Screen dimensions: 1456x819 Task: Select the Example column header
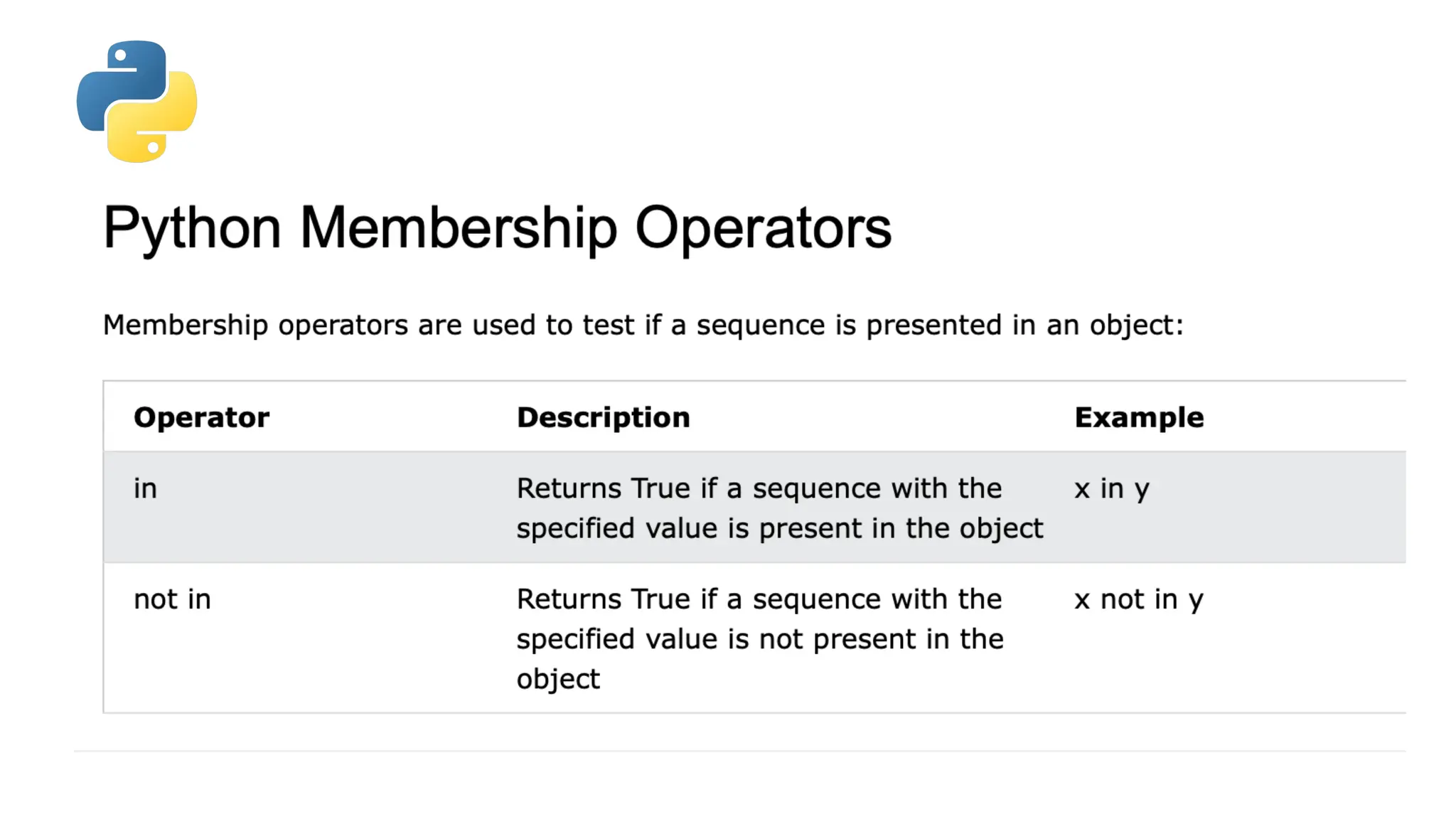tap(1139, 417)
